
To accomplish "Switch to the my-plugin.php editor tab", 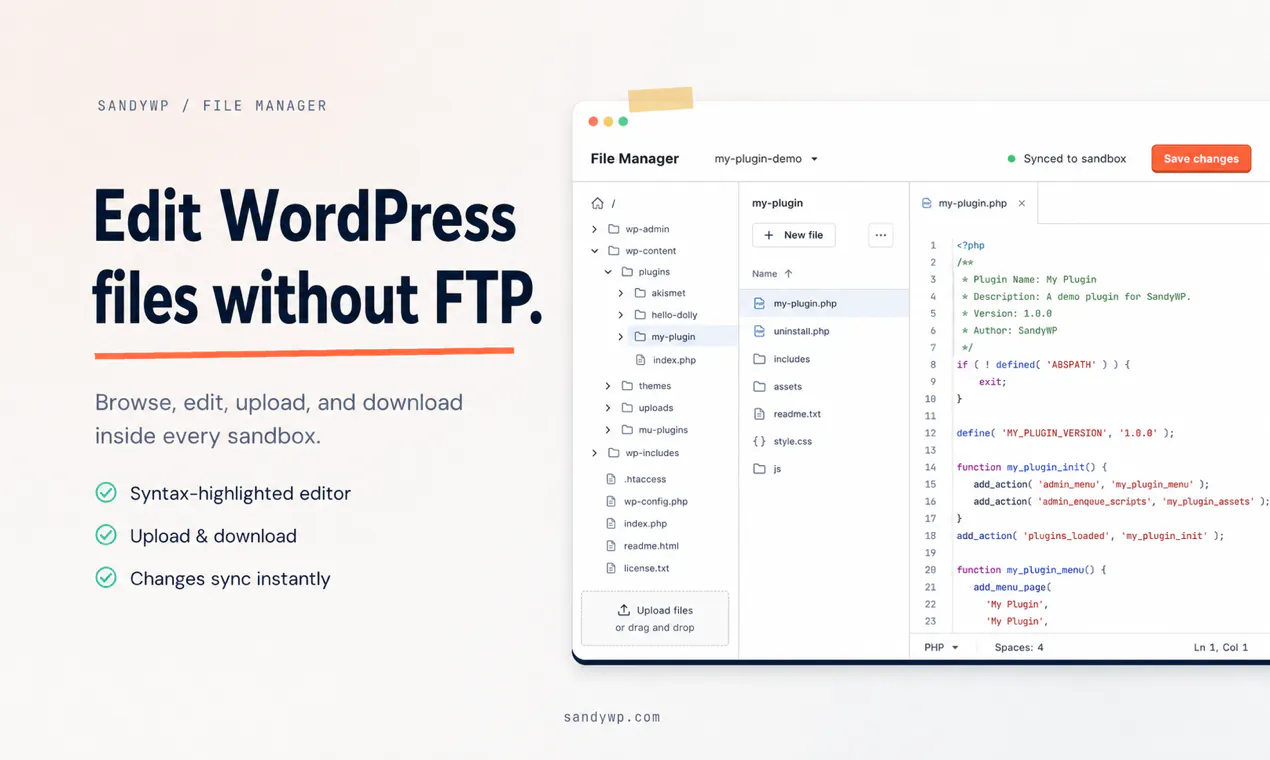I will [972, 203].
